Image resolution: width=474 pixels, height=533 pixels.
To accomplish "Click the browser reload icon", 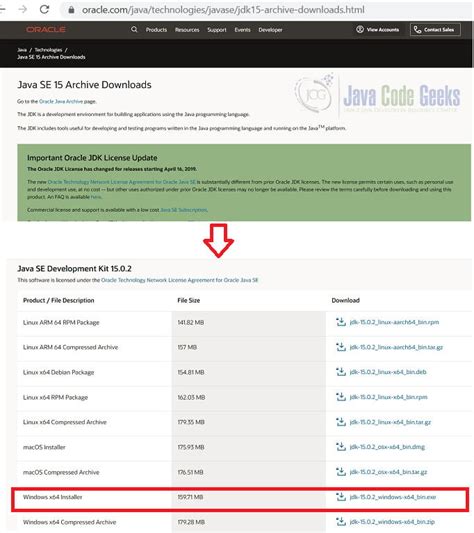I will (x=45, y=10).
